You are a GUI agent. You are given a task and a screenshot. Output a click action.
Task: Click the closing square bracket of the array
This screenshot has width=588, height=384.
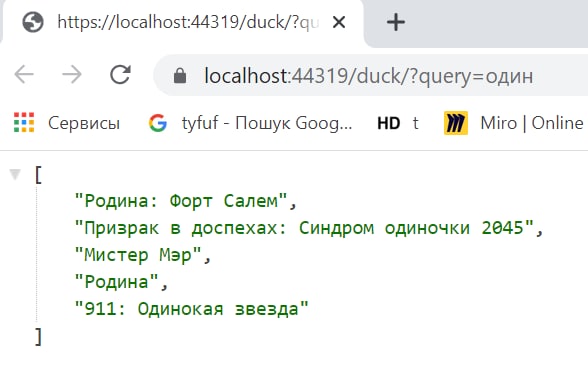(x=38, y=336)
